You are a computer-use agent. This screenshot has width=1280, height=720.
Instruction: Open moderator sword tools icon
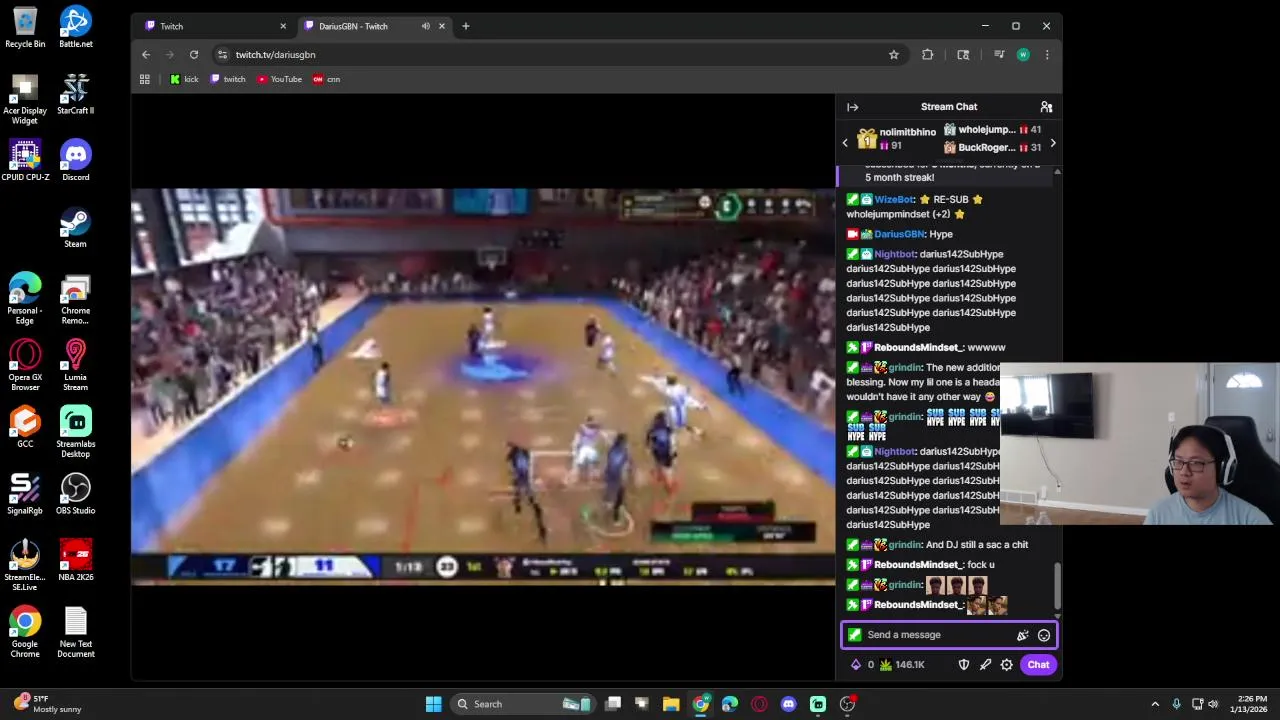[985, 665]
